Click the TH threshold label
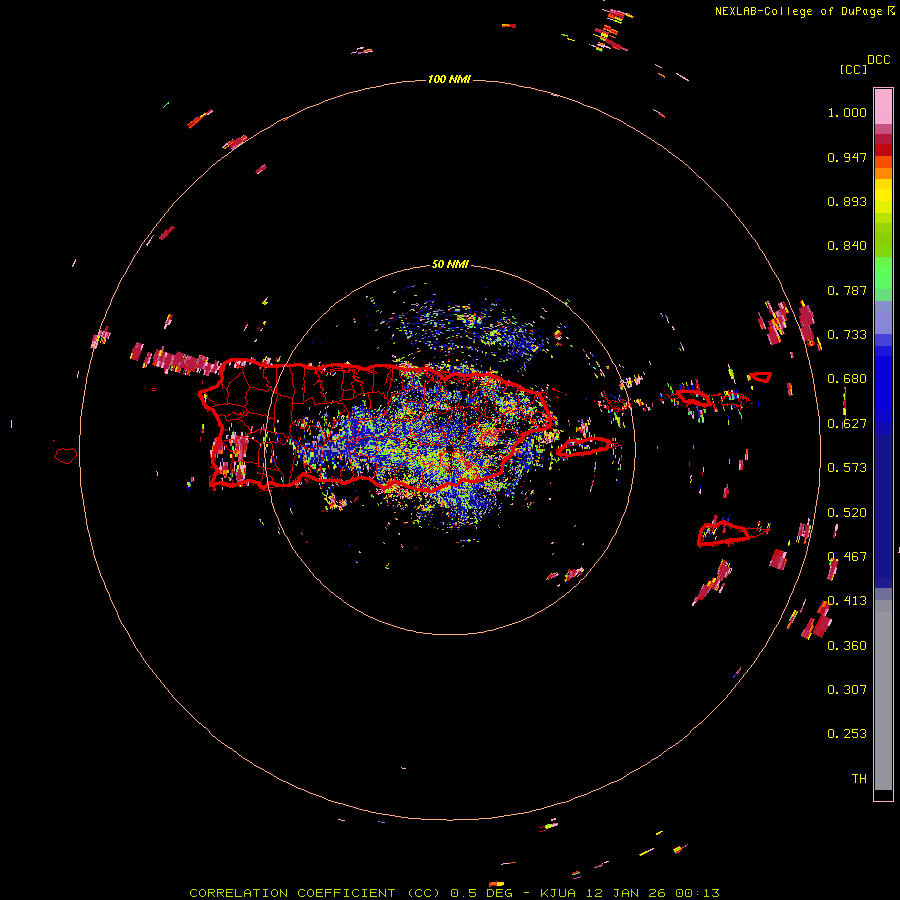Image resolution: width=900 pixels, height=900 pixels. click(859, 779)
